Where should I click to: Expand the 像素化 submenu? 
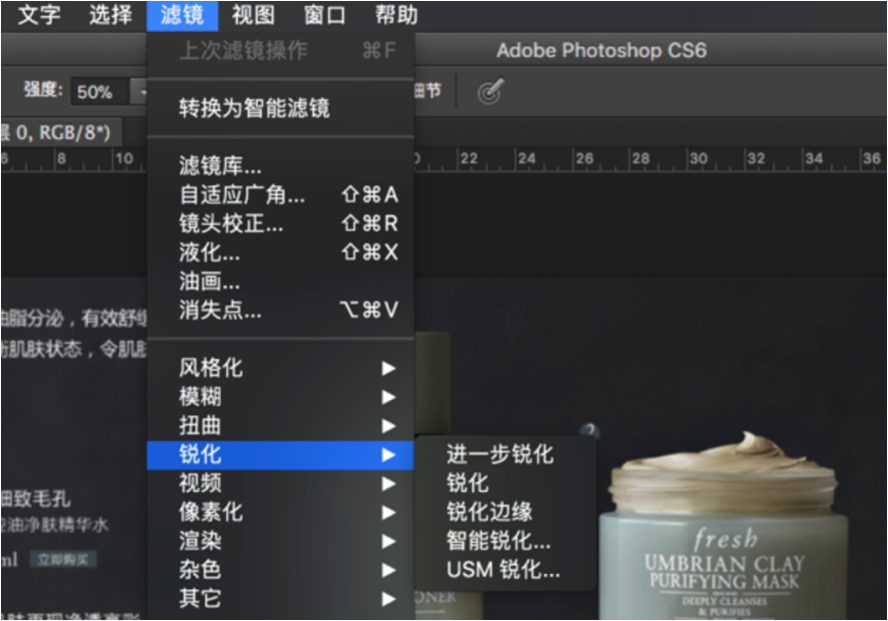[x=210, y=512]
